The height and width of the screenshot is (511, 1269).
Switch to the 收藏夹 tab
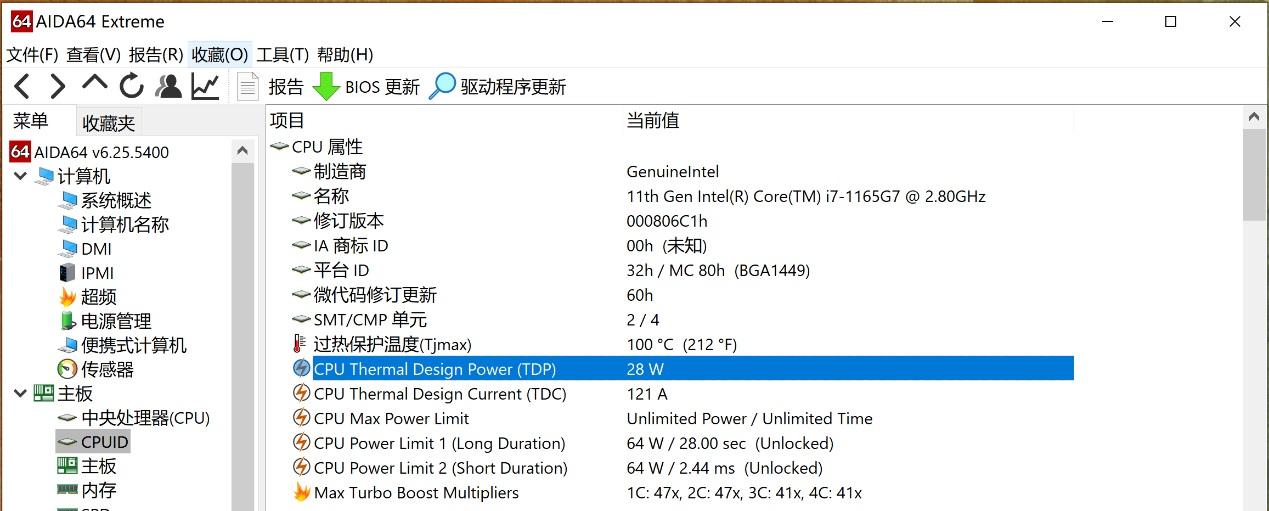108,123
